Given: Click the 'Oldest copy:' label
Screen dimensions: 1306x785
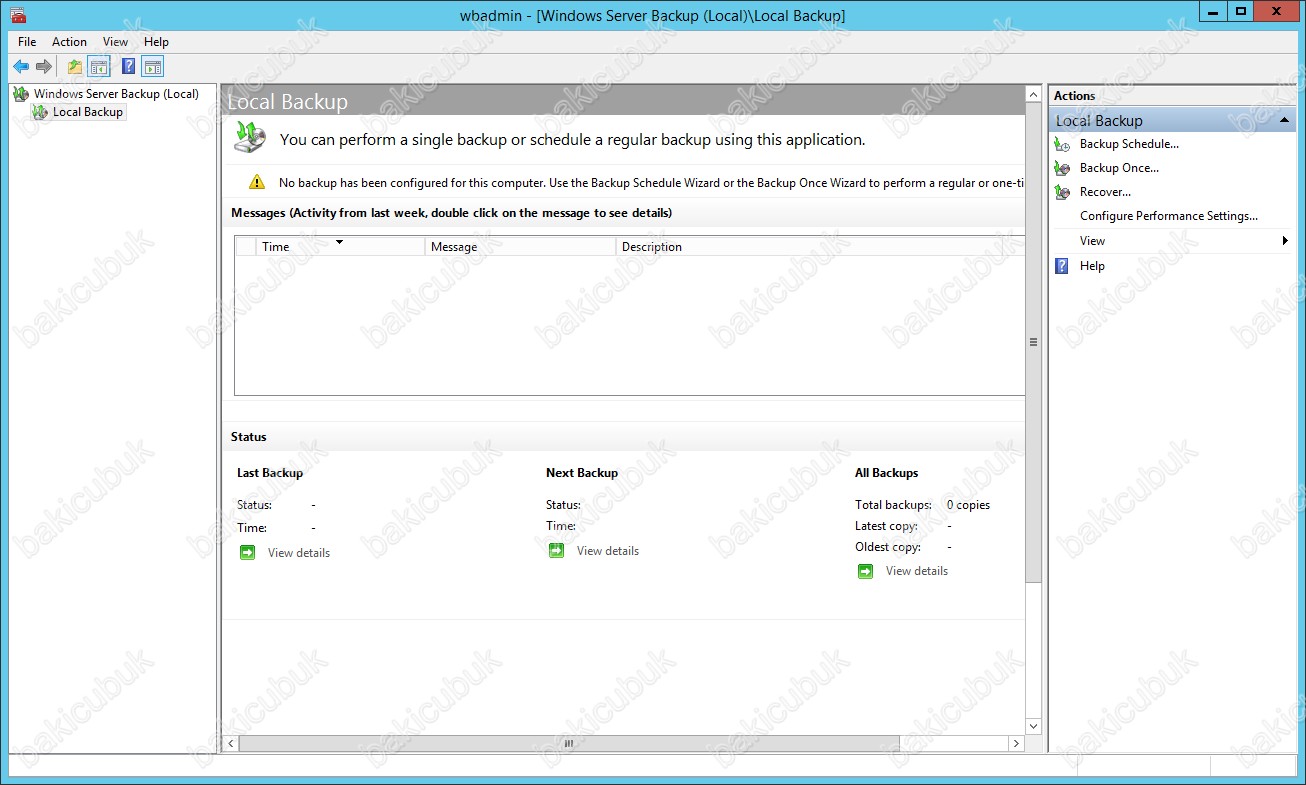Looking at the screenshot, I should point(888,547).
